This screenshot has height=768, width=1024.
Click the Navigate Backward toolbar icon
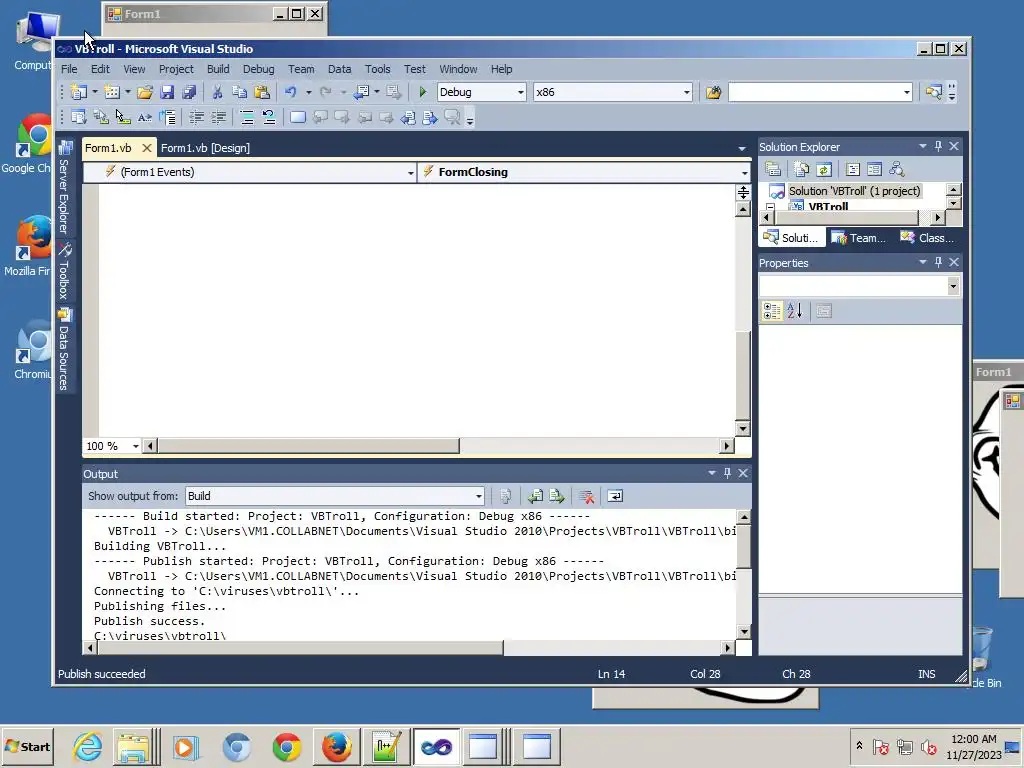pos(362,92)
